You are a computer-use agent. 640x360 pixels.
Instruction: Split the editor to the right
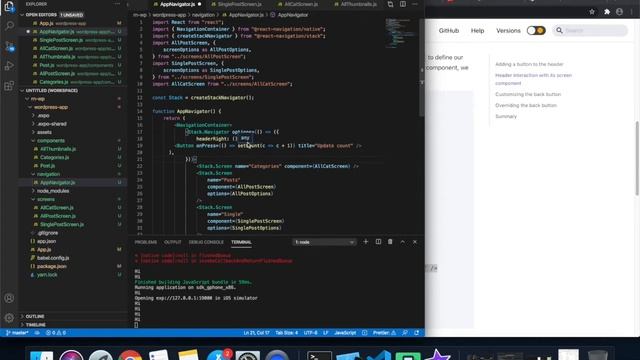[403, 4]
